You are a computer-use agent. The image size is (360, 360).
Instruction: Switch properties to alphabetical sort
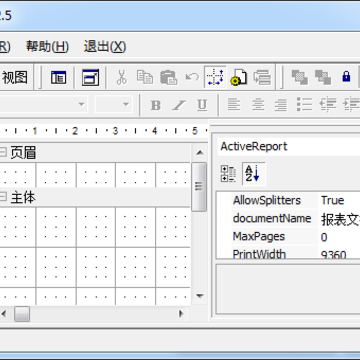(253, 174)
